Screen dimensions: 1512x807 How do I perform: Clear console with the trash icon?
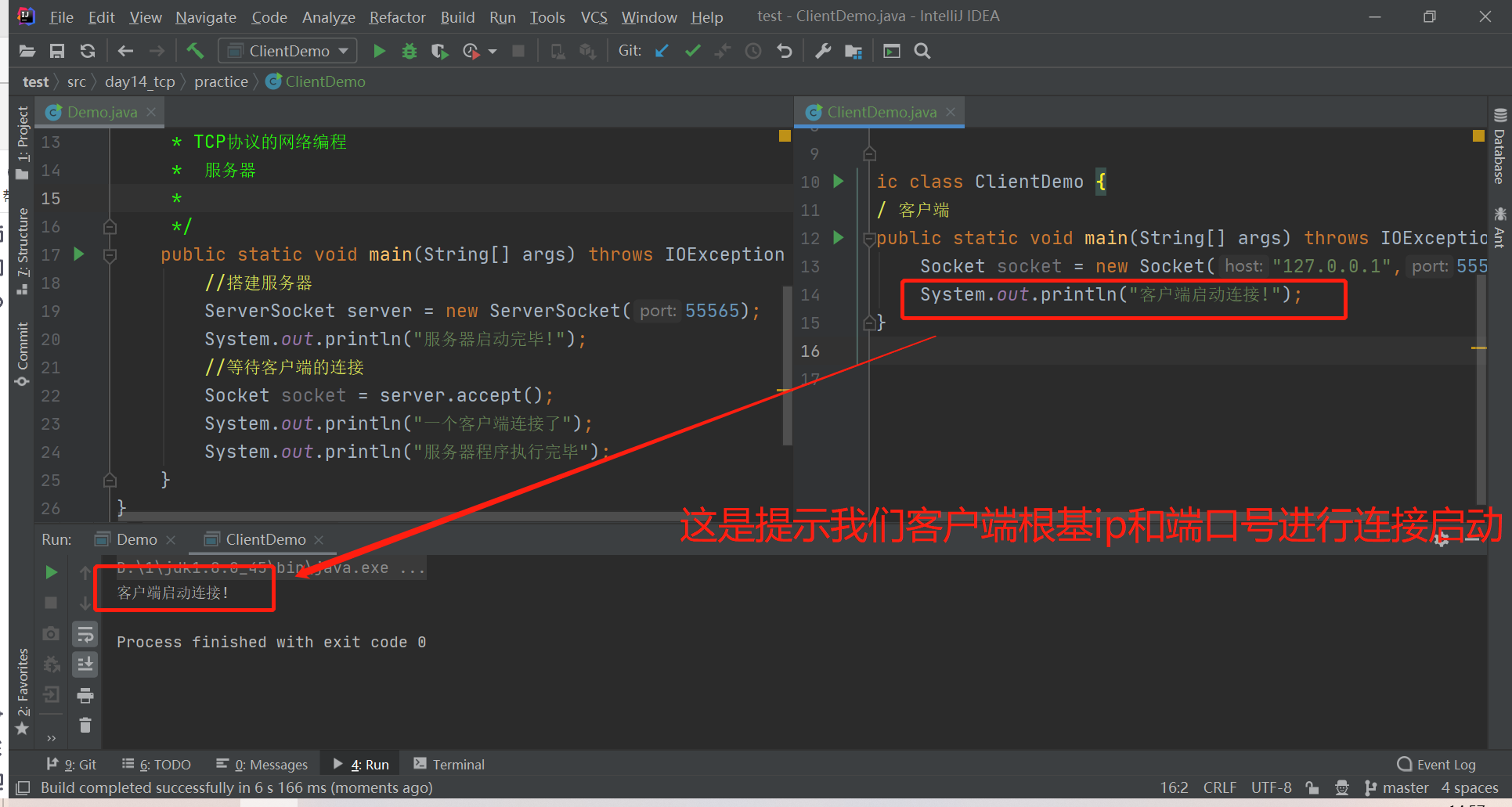85,726
